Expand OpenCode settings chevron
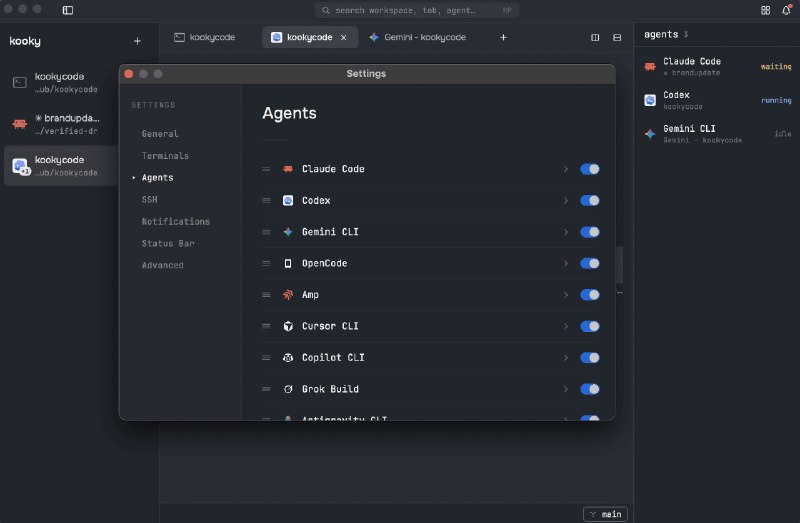This screenshot has height=523, width=800. tap(565, 263)
